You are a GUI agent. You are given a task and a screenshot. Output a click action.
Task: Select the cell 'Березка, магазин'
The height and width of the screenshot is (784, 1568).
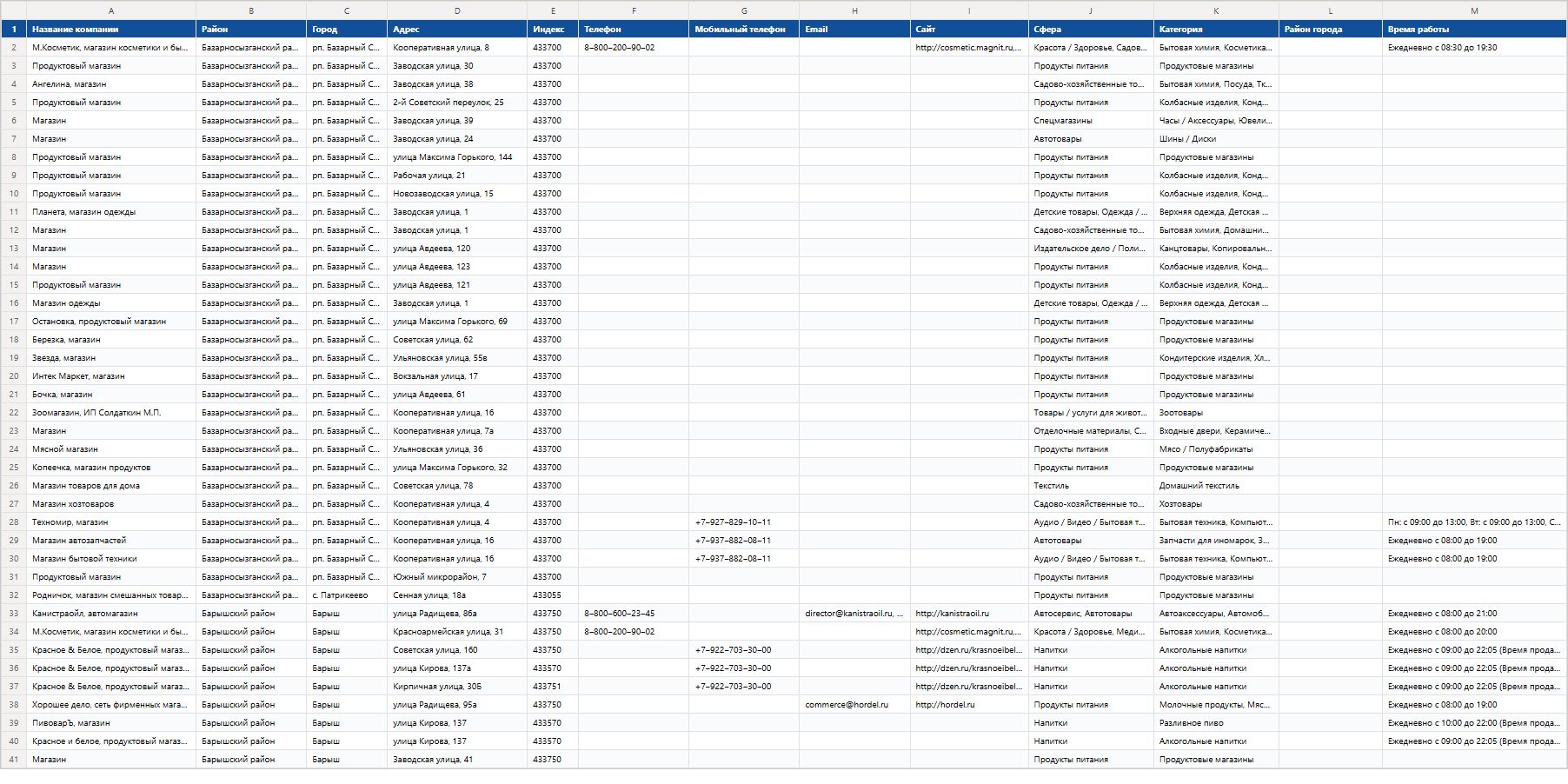pos(111,340)
